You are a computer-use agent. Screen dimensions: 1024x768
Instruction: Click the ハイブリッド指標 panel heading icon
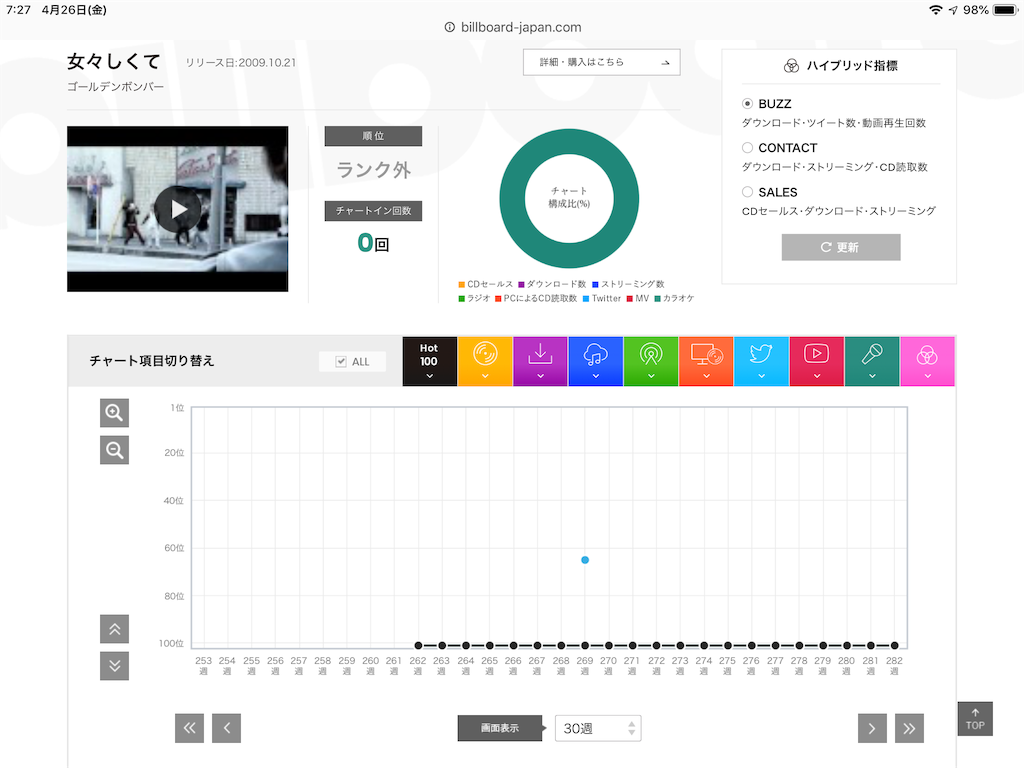click(791, 65)
